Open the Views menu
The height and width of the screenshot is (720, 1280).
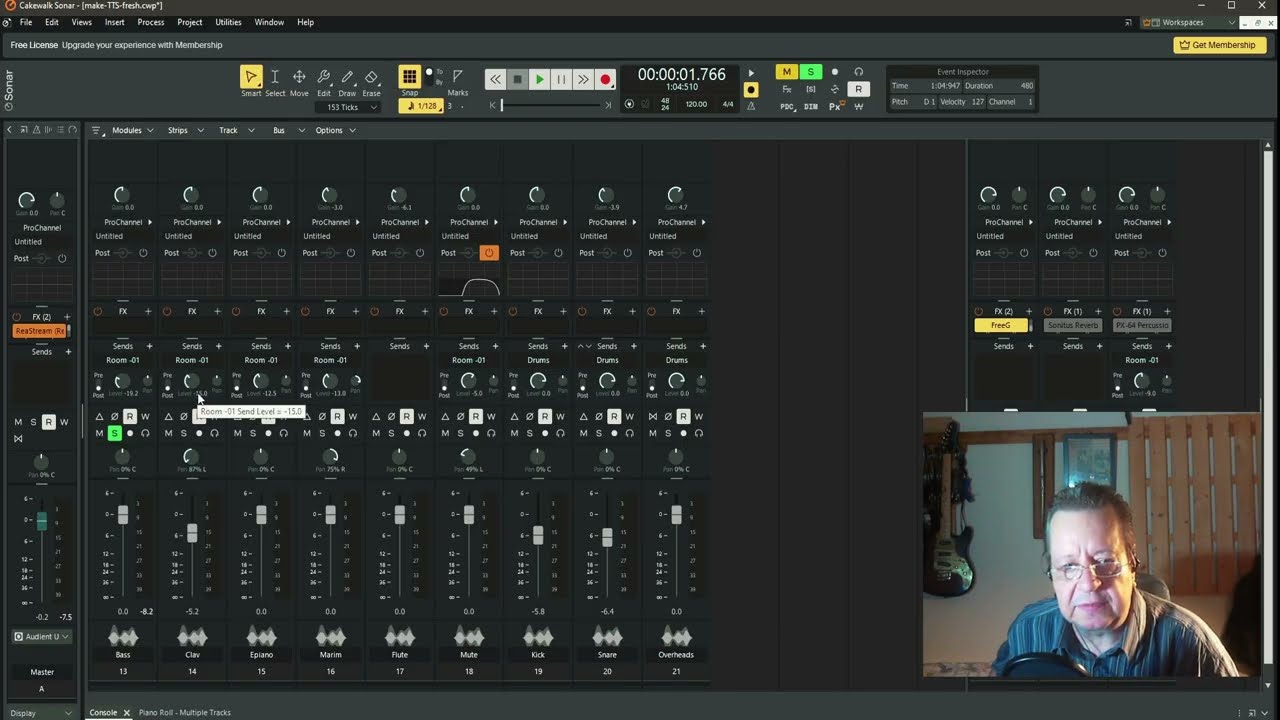81,22
